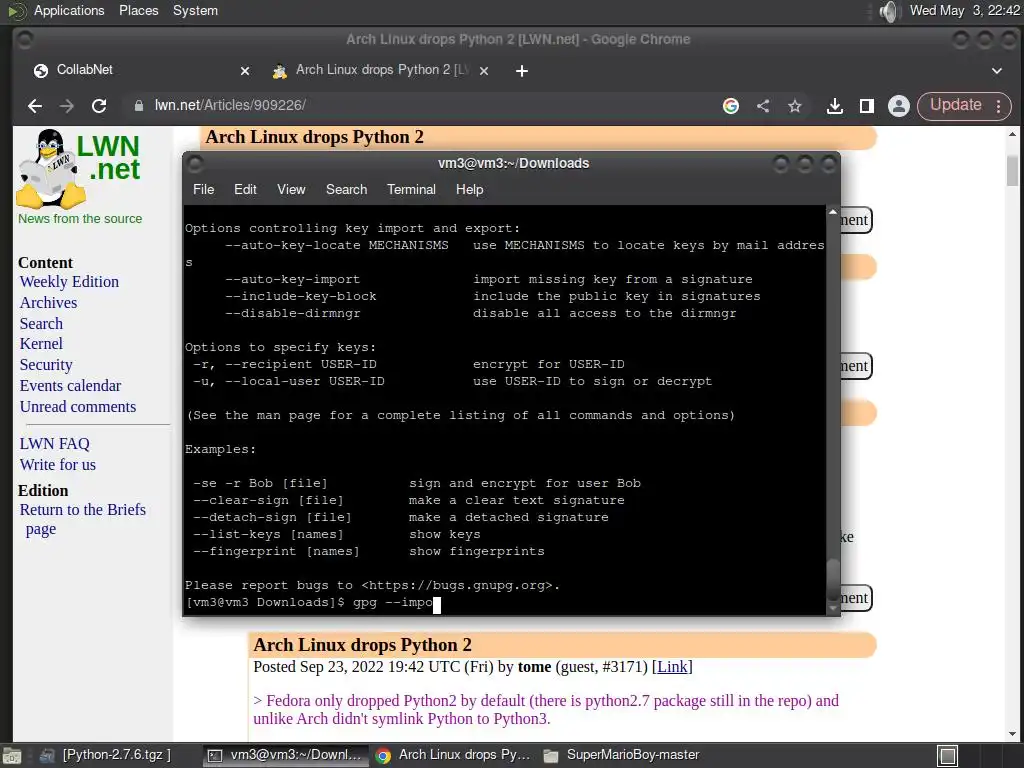Open the Places menu in top panel

[138, 10]
